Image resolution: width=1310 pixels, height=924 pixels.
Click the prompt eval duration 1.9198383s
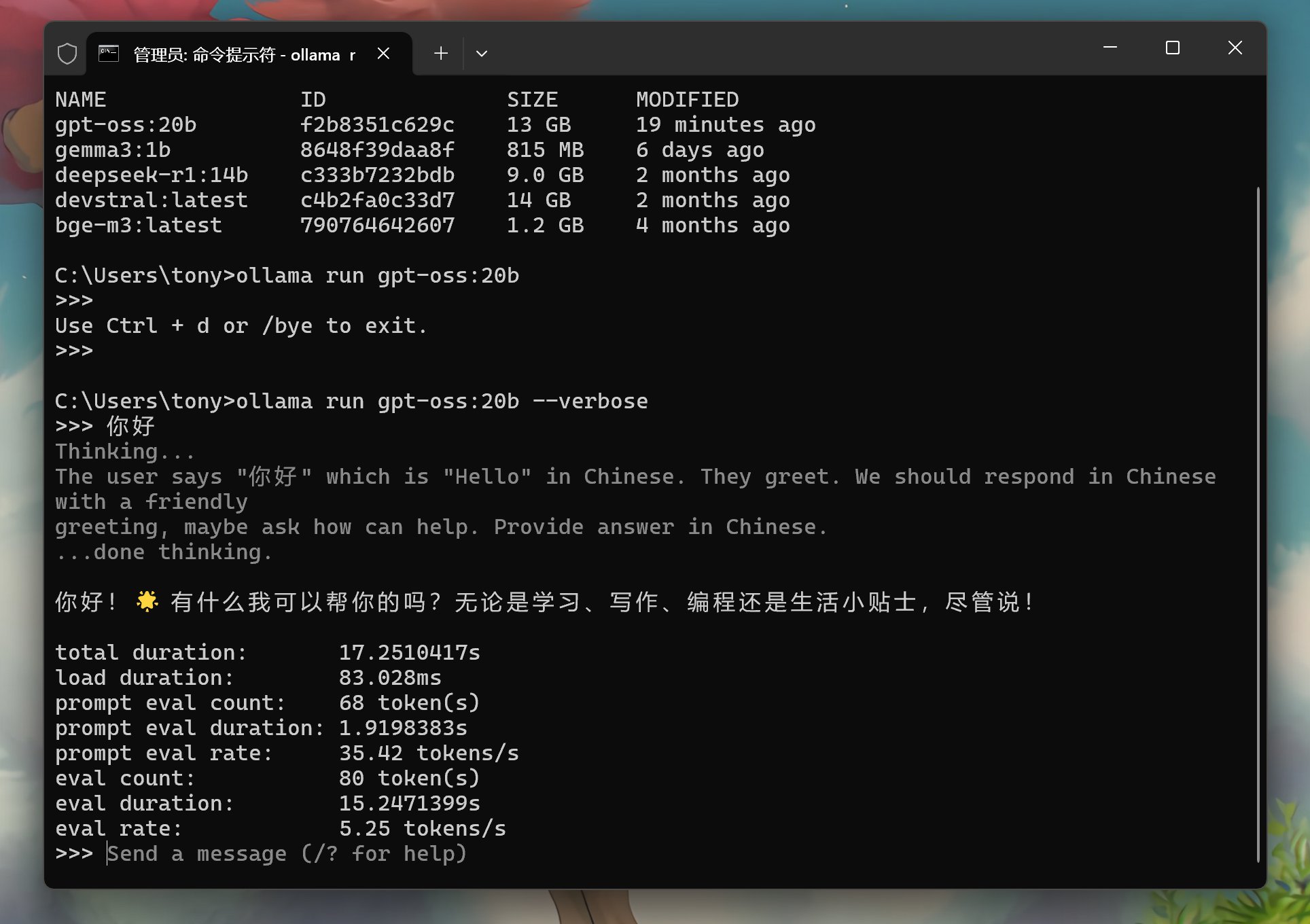[x=403, y=728]
